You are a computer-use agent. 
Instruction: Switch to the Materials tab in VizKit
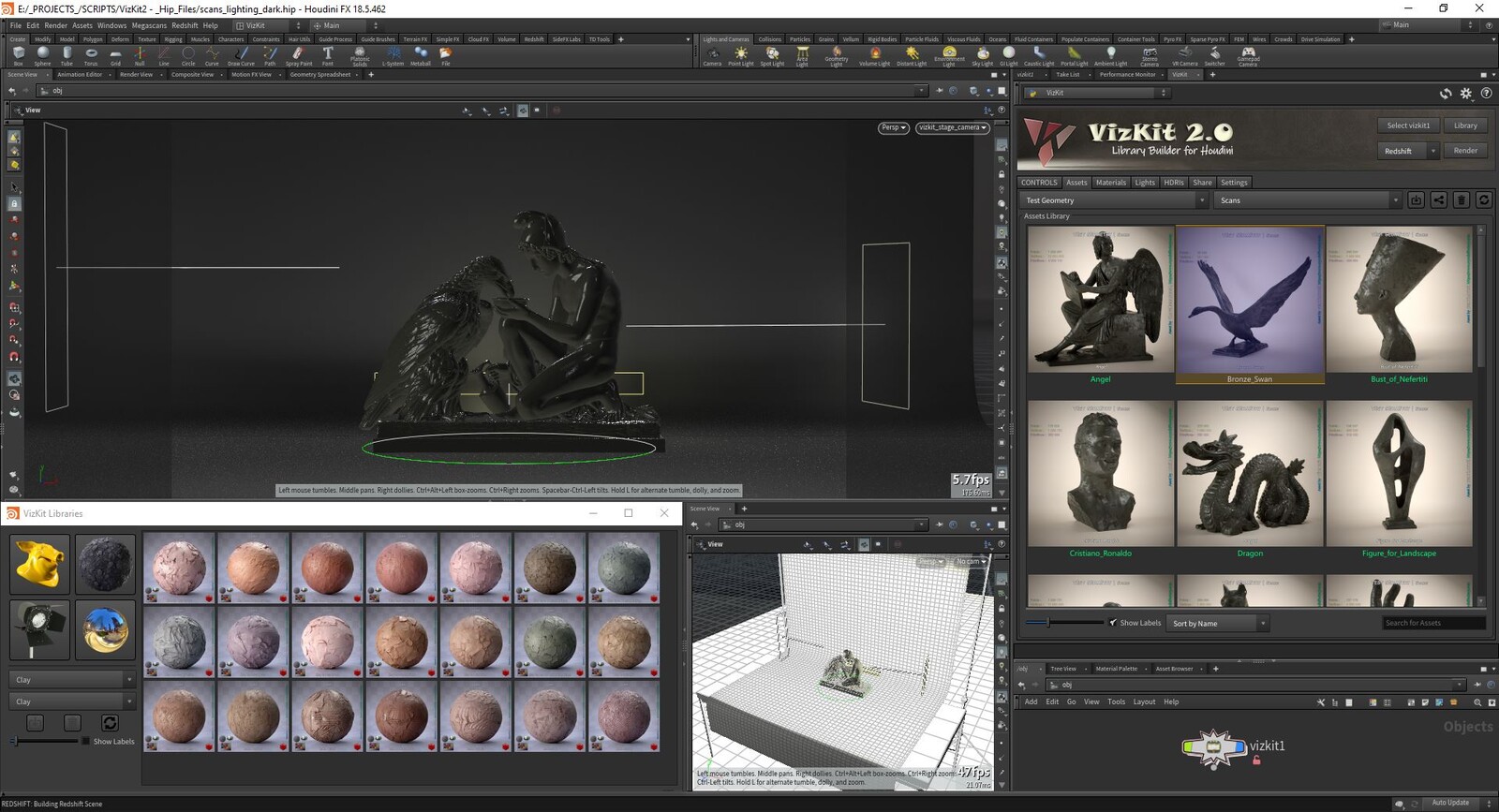(x=1111, y=183)
